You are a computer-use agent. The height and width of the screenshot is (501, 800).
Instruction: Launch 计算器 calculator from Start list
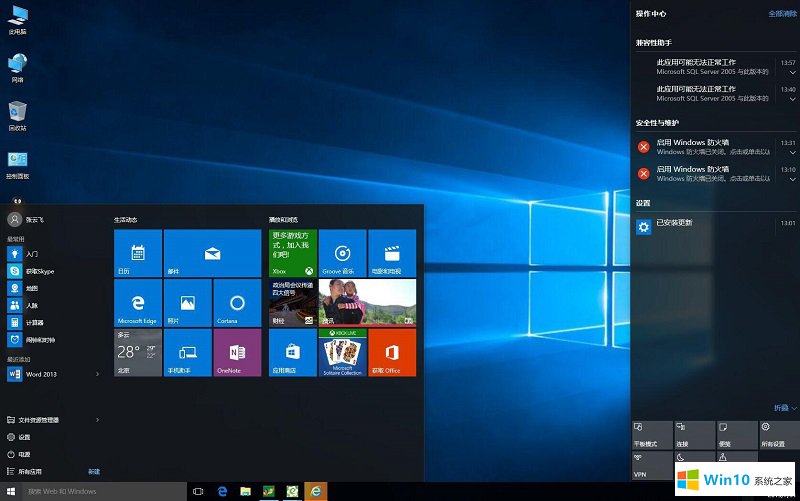[x=54, y=322]
